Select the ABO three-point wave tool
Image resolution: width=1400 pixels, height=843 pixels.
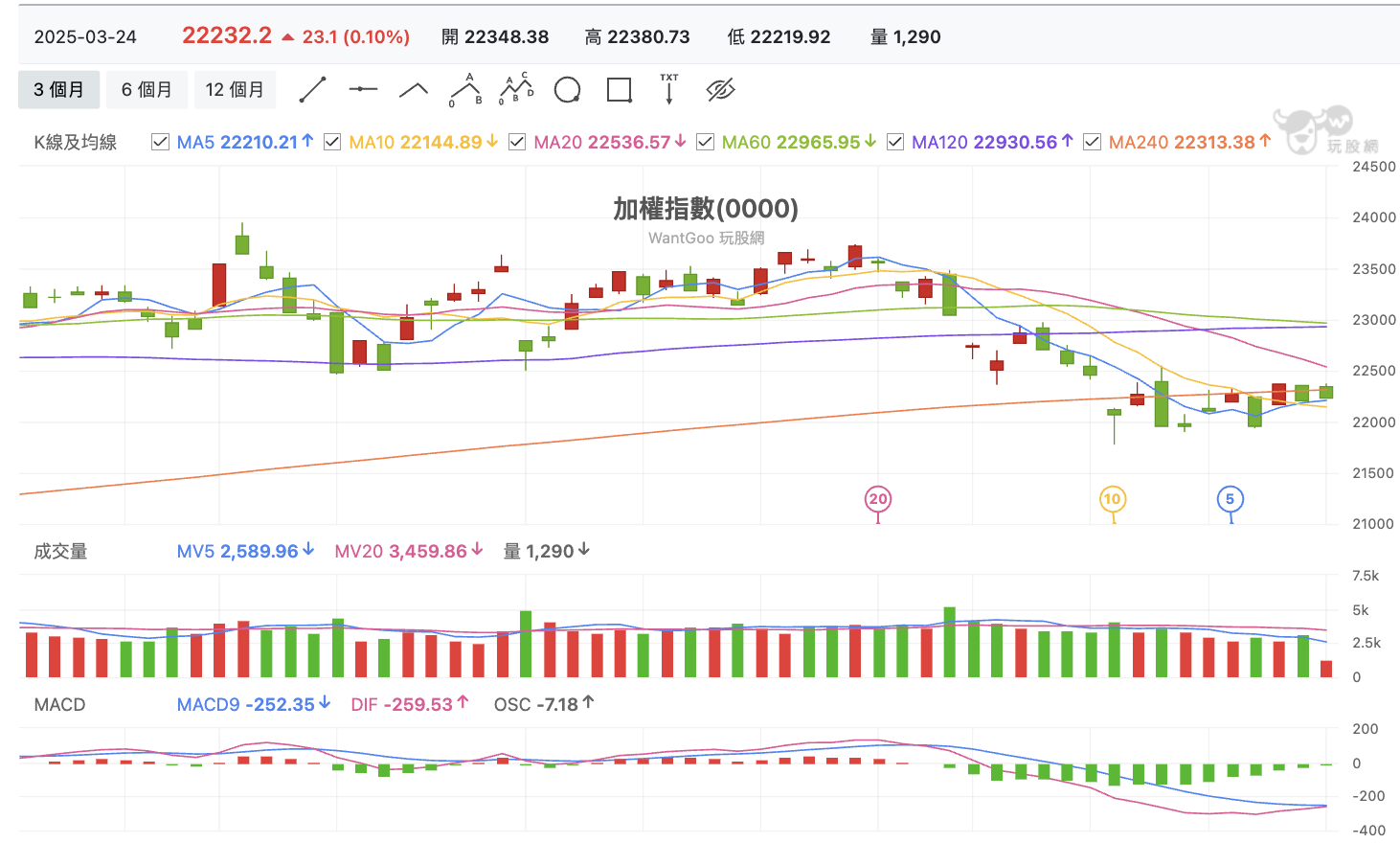click(465, 90)
